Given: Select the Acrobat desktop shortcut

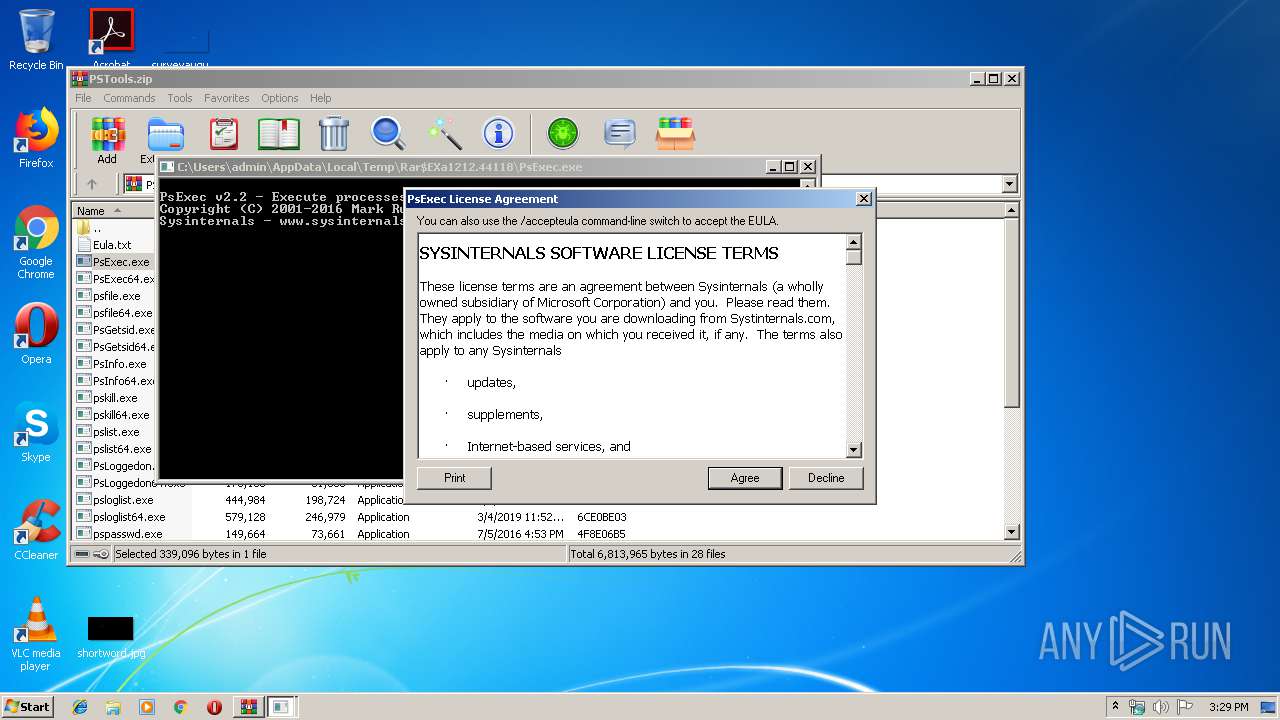Looking at the screenshot, I should point(111,40).
